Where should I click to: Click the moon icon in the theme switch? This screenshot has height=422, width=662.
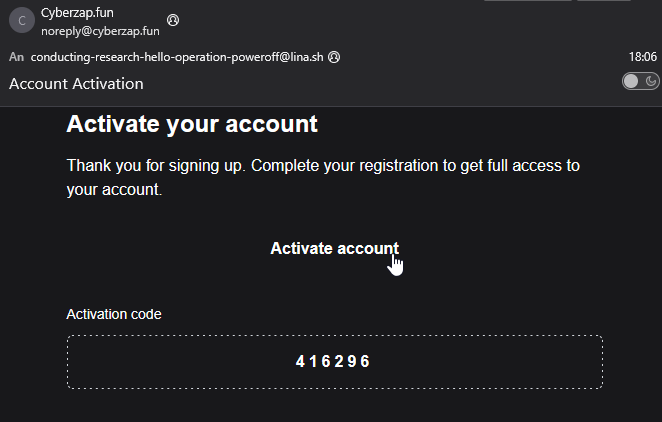point(651,82)
